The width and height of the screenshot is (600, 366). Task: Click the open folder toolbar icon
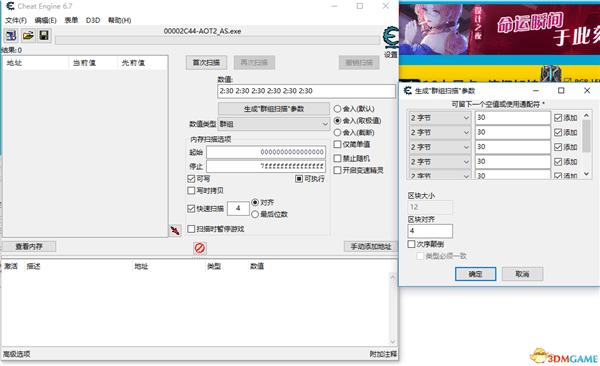tap(28, 36)
